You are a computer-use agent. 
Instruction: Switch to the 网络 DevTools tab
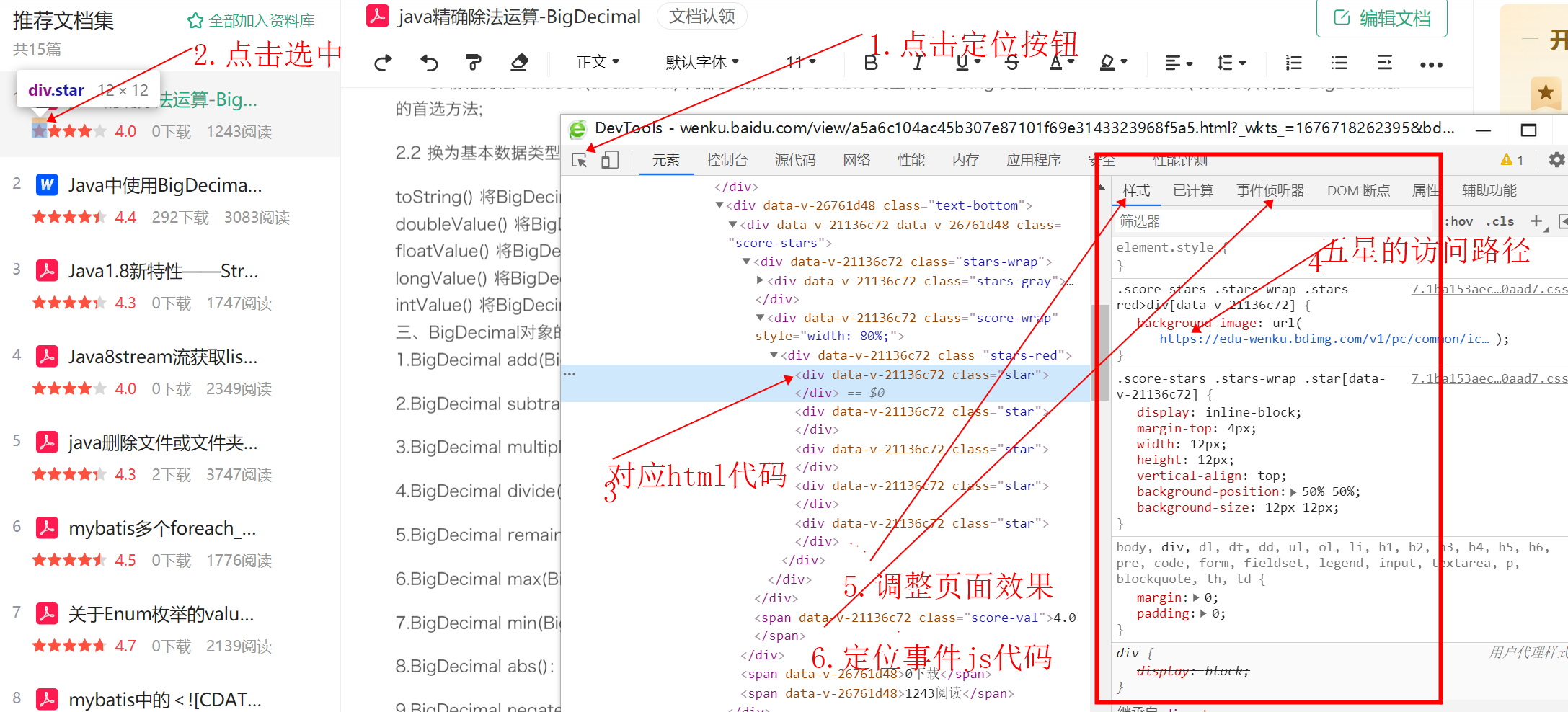[x=856, y=160]
